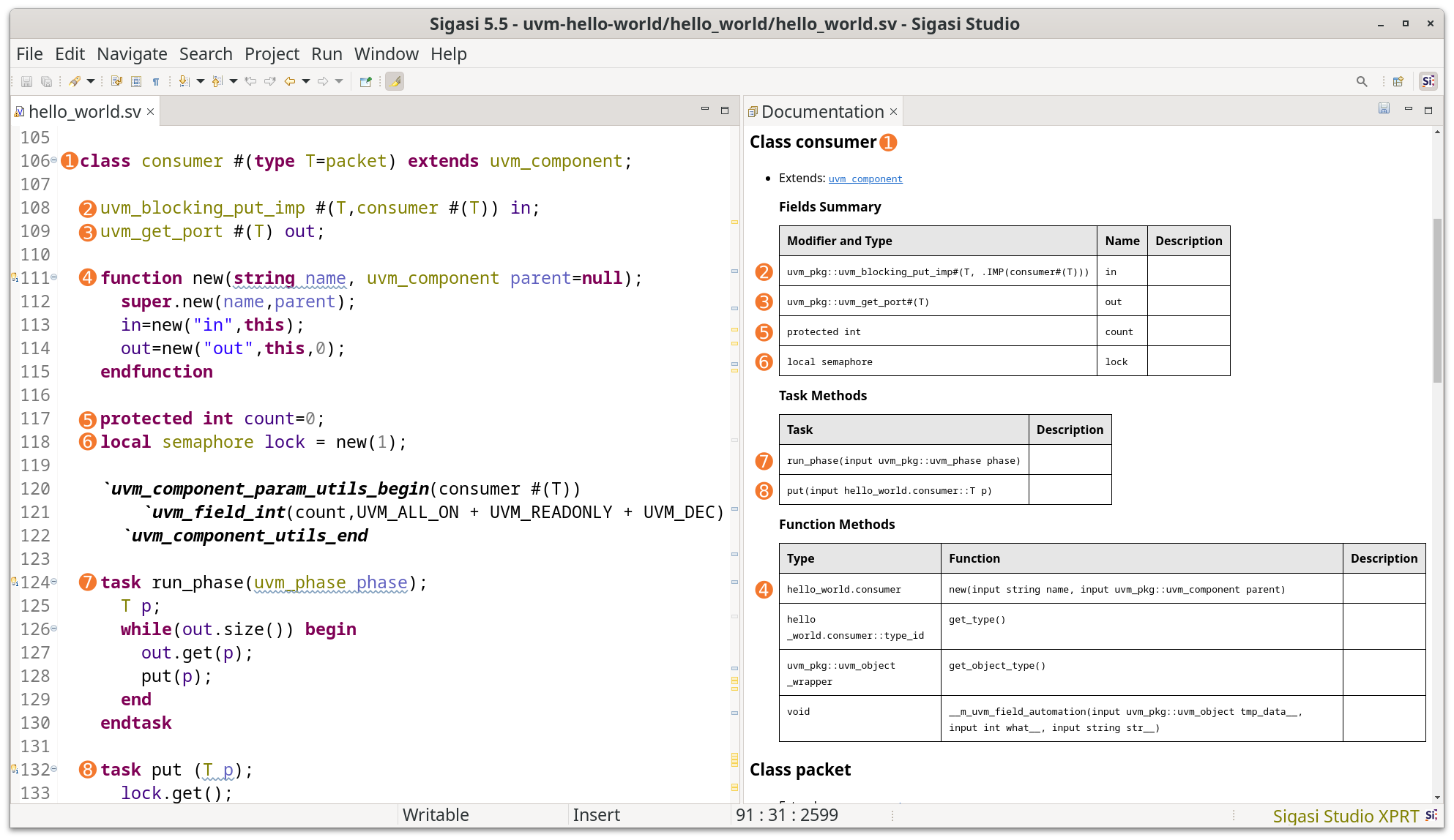The width and height of the screenshot is (1454, 840).
Task: Open the Search menu
Action: coord(206,54)
